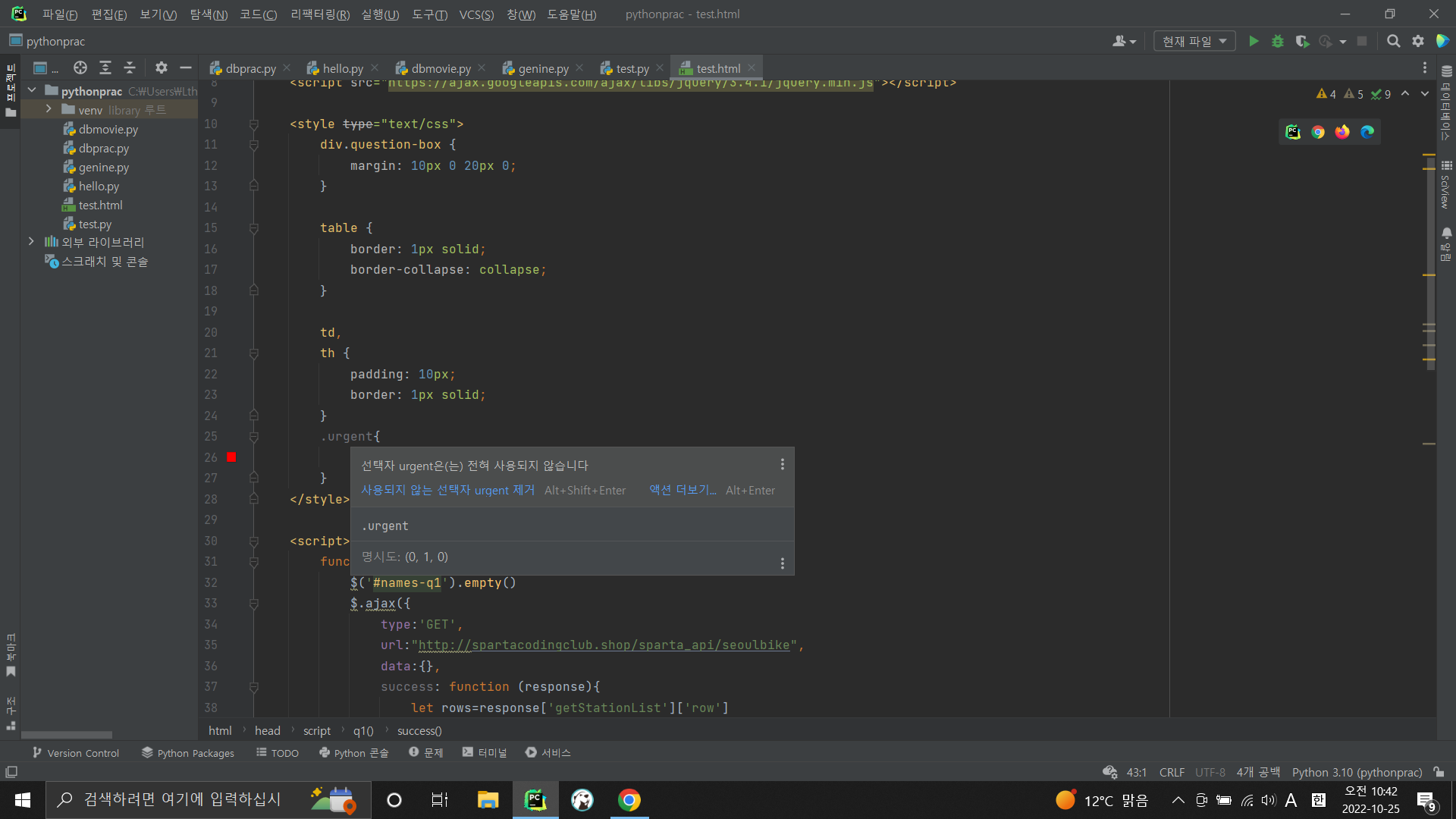This screenshot has width=1456, height=819.
Task: Run with coverage using the shield icon
Action: click(1302, 41)
